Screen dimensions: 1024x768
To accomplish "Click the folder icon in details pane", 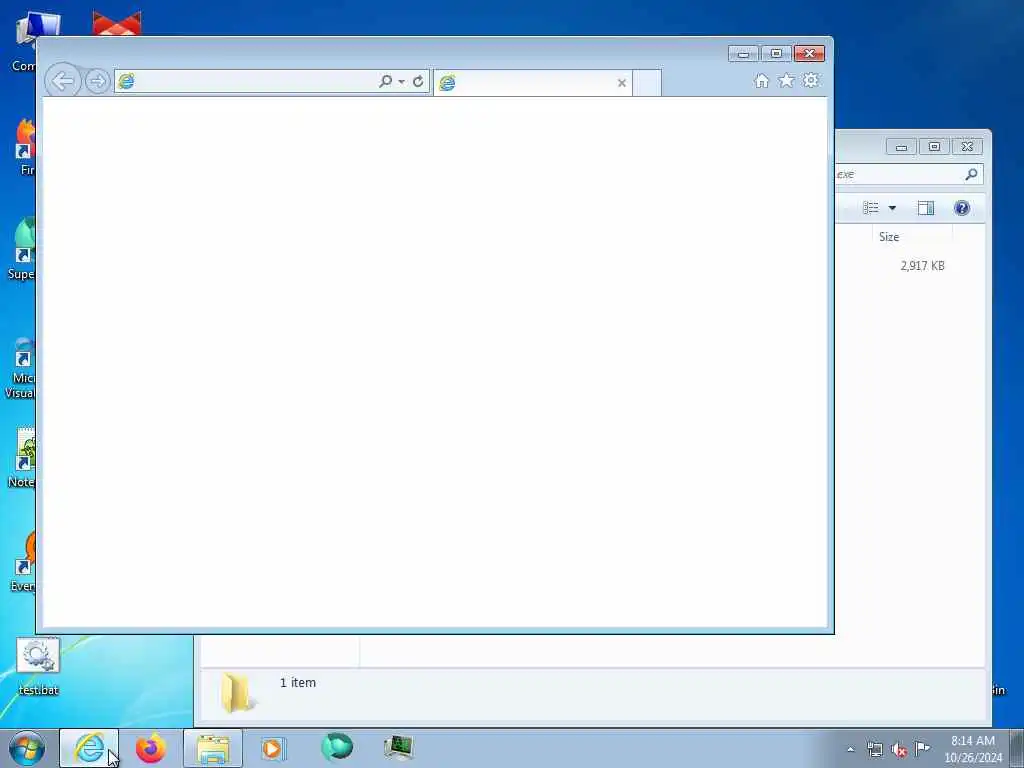I will point(238,692).
